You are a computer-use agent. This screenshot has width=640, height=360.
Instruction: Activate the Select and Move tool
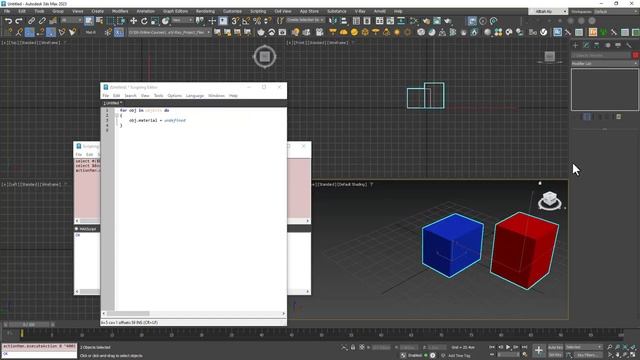click(x=133, y=21)
